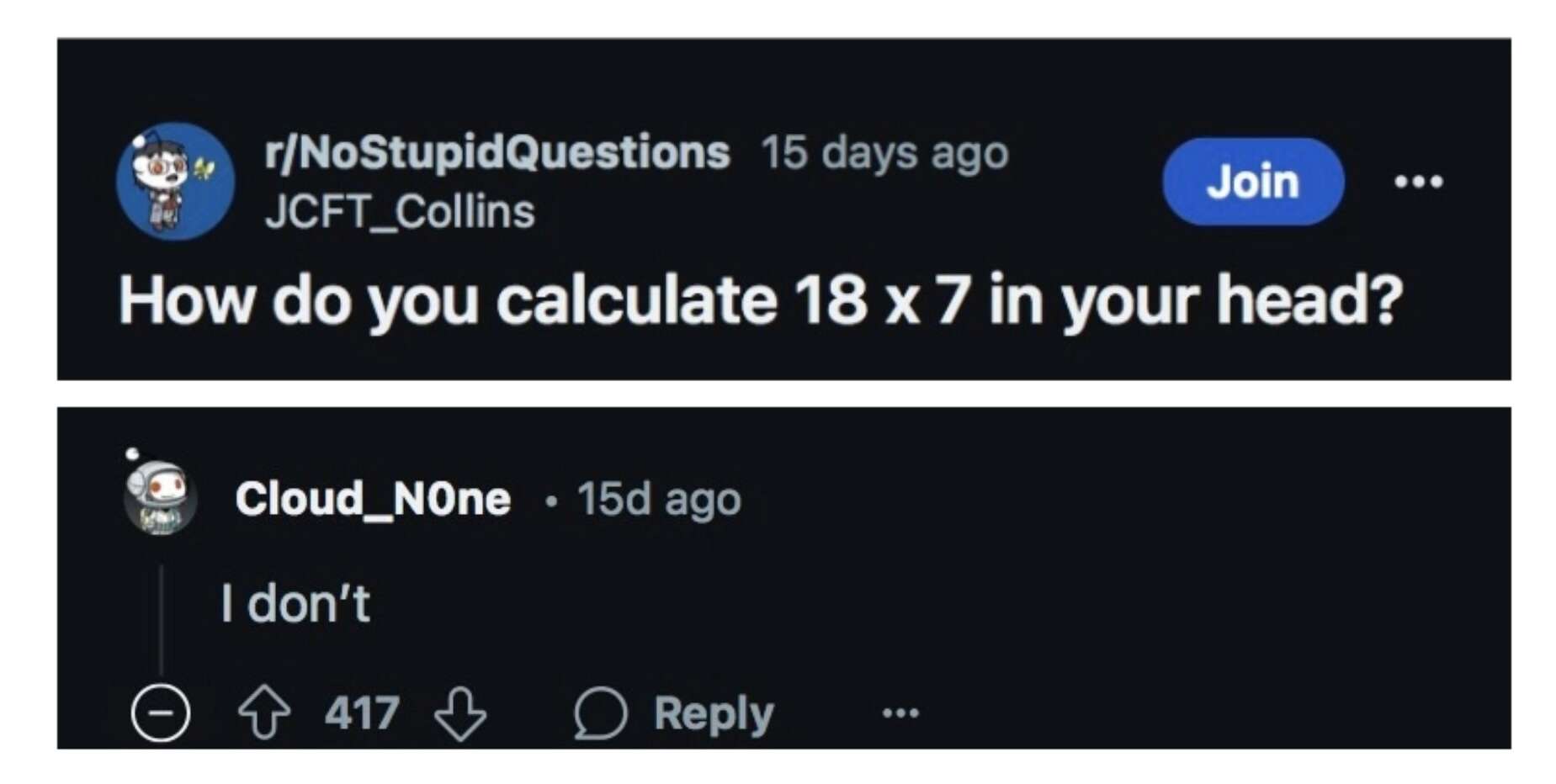Click the Reply text label

[714, 714]
